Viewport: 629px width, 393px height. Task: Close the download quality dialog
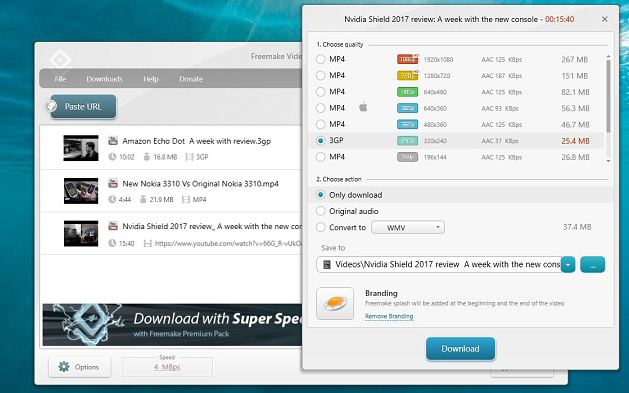tap(605, 19)
